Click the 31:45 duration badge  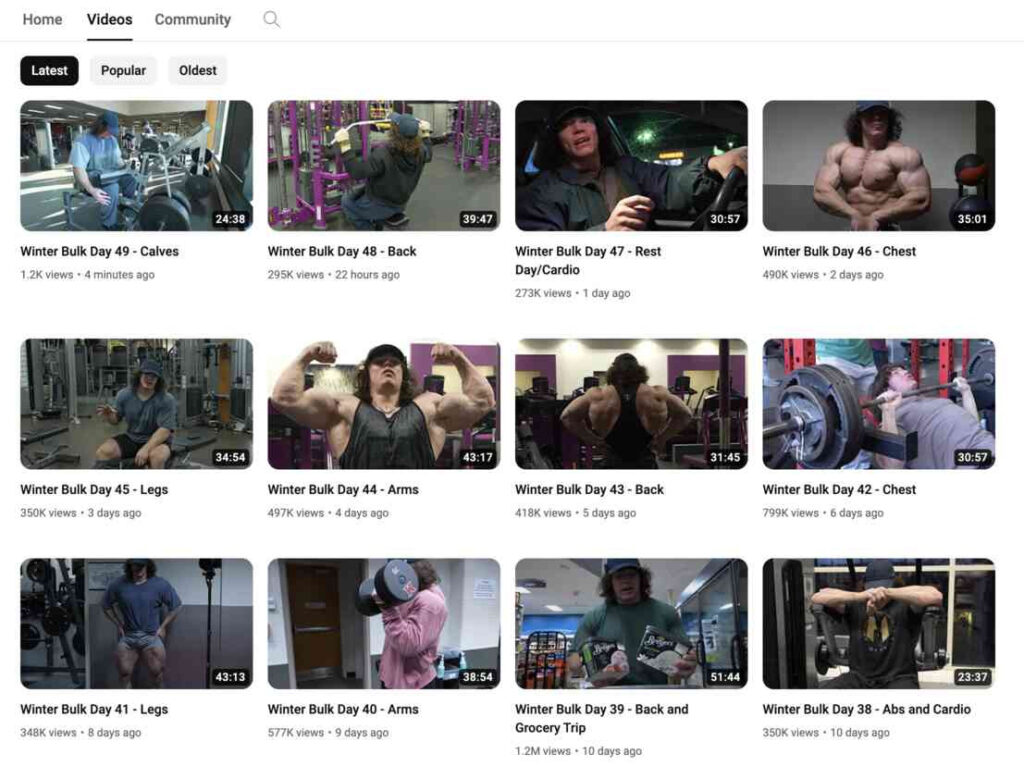[x=725, y=457]
